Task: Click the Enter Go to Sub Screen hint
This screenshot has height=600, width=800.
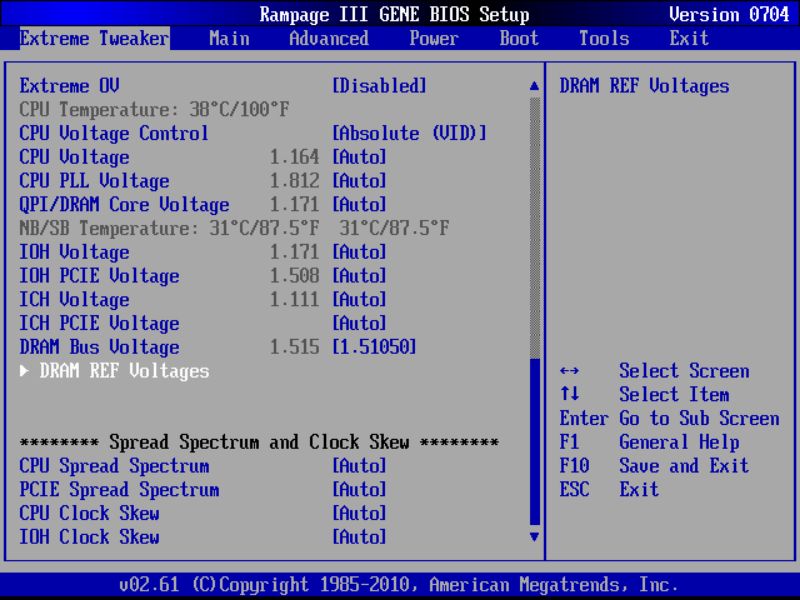Action: (x=669, y=418)
